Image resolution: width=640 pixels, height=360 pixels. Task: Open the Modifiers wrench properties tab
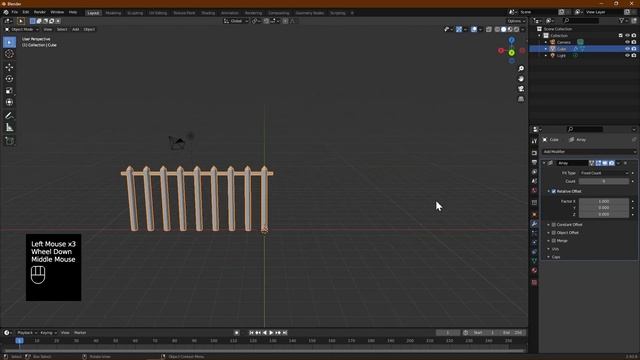pyautogui.click(x=534, y=224)
